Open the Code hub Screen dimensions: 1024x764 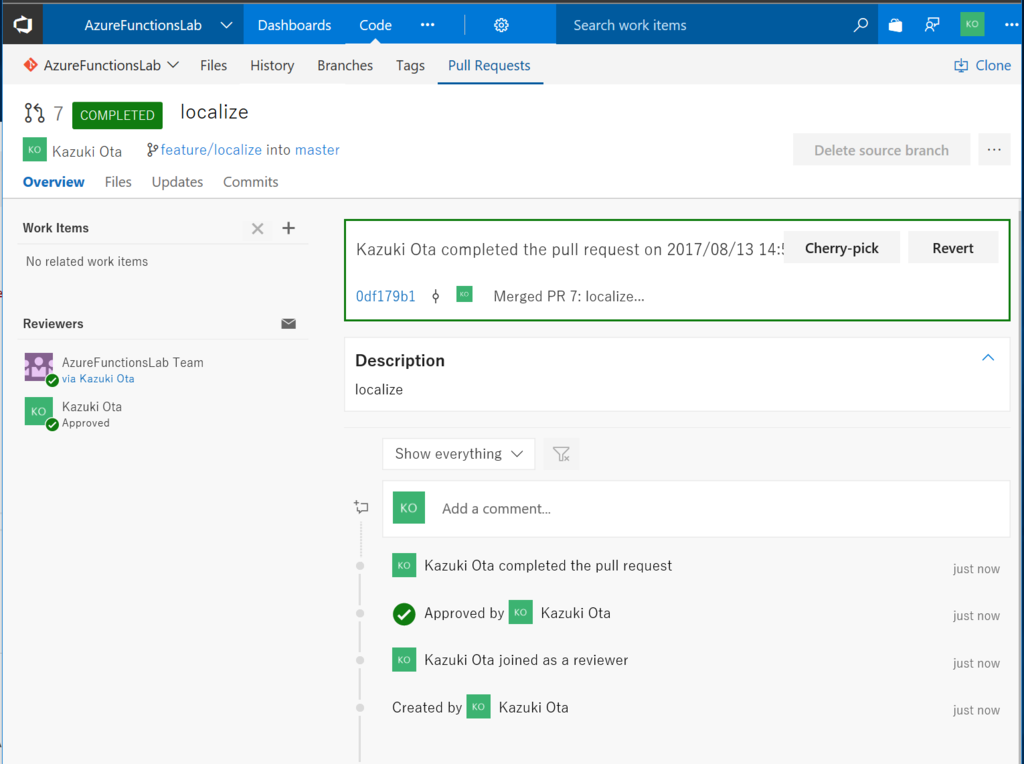point(376,25)
